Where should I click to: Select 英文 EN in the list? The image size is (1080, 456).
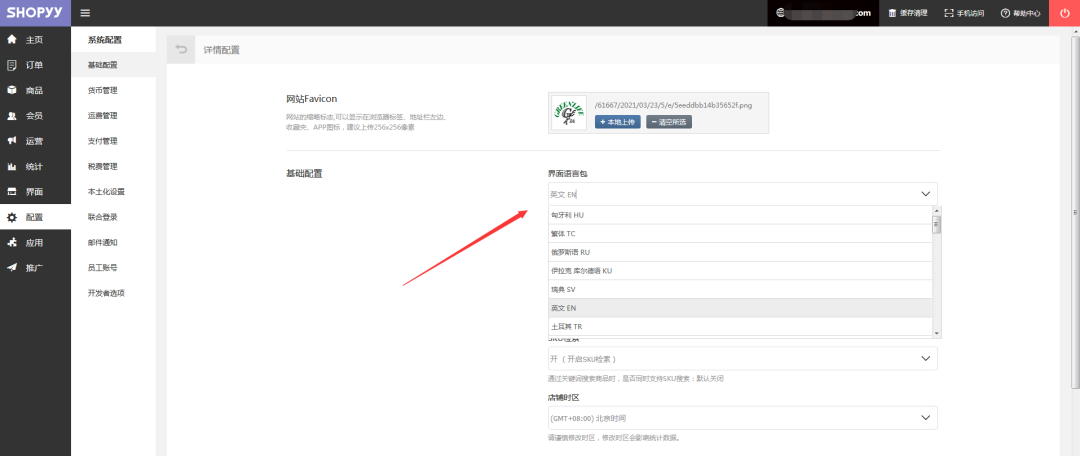coord(740,308)
